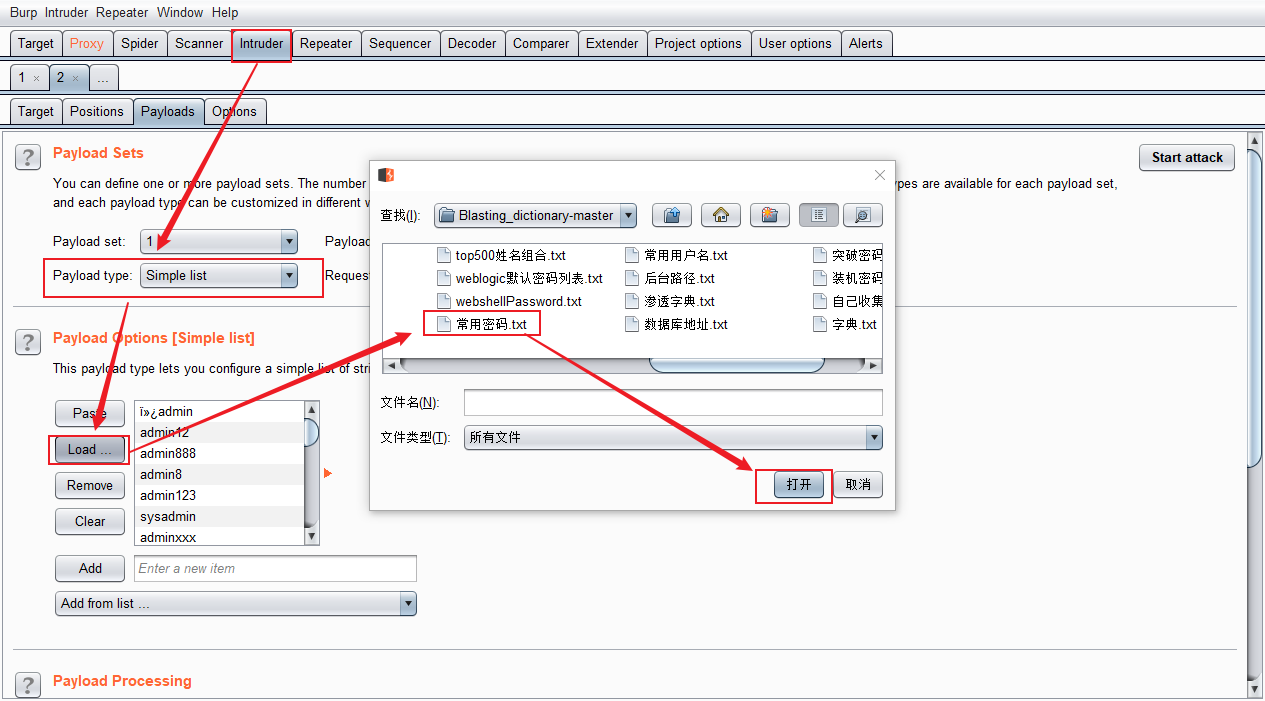Image resolution: width=1265 pixels, height=701 pixels.
Task: Expand the Add from list dropdown
Action: pos(407,603)
